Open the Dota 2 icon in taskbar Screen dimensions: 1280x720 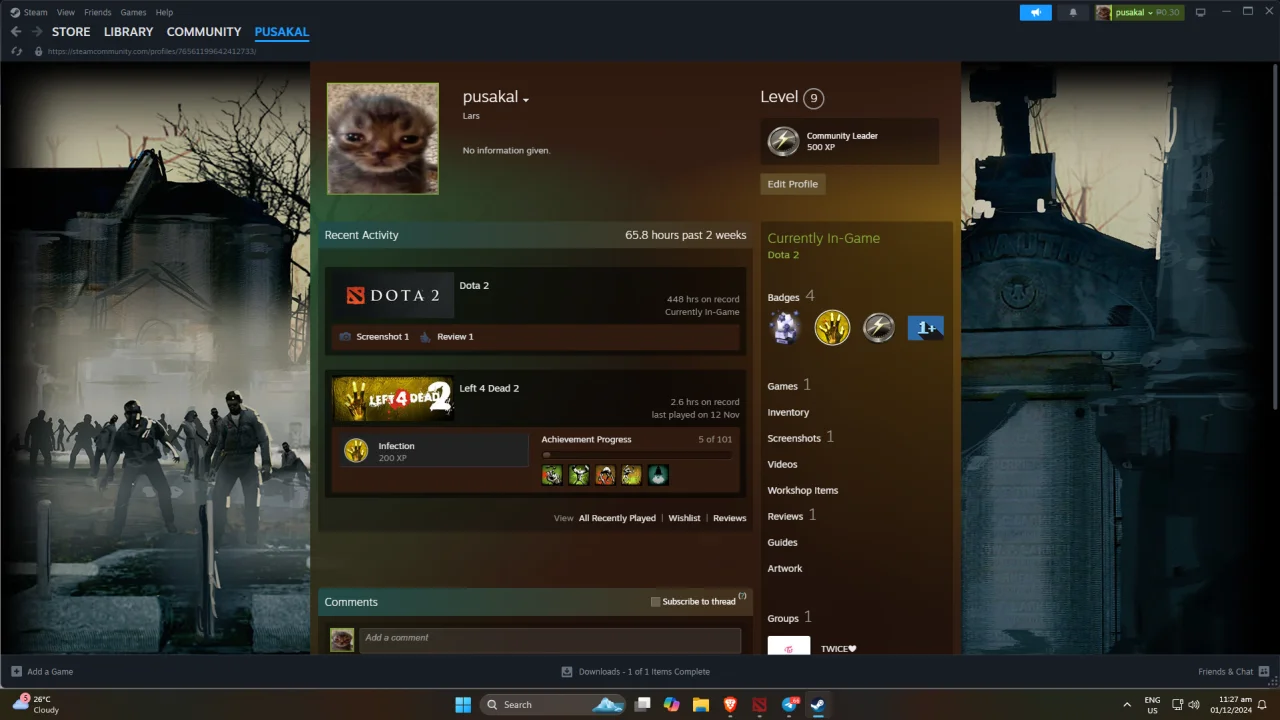point(759,704)
